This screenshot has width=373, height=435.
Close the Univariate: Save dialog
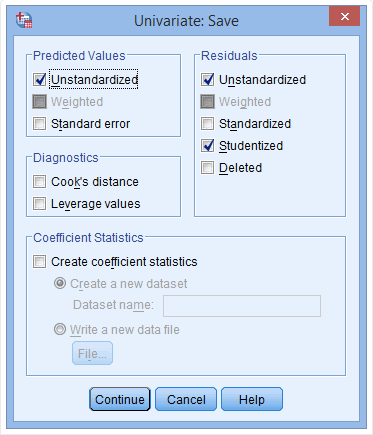click(x=344, y=16)
